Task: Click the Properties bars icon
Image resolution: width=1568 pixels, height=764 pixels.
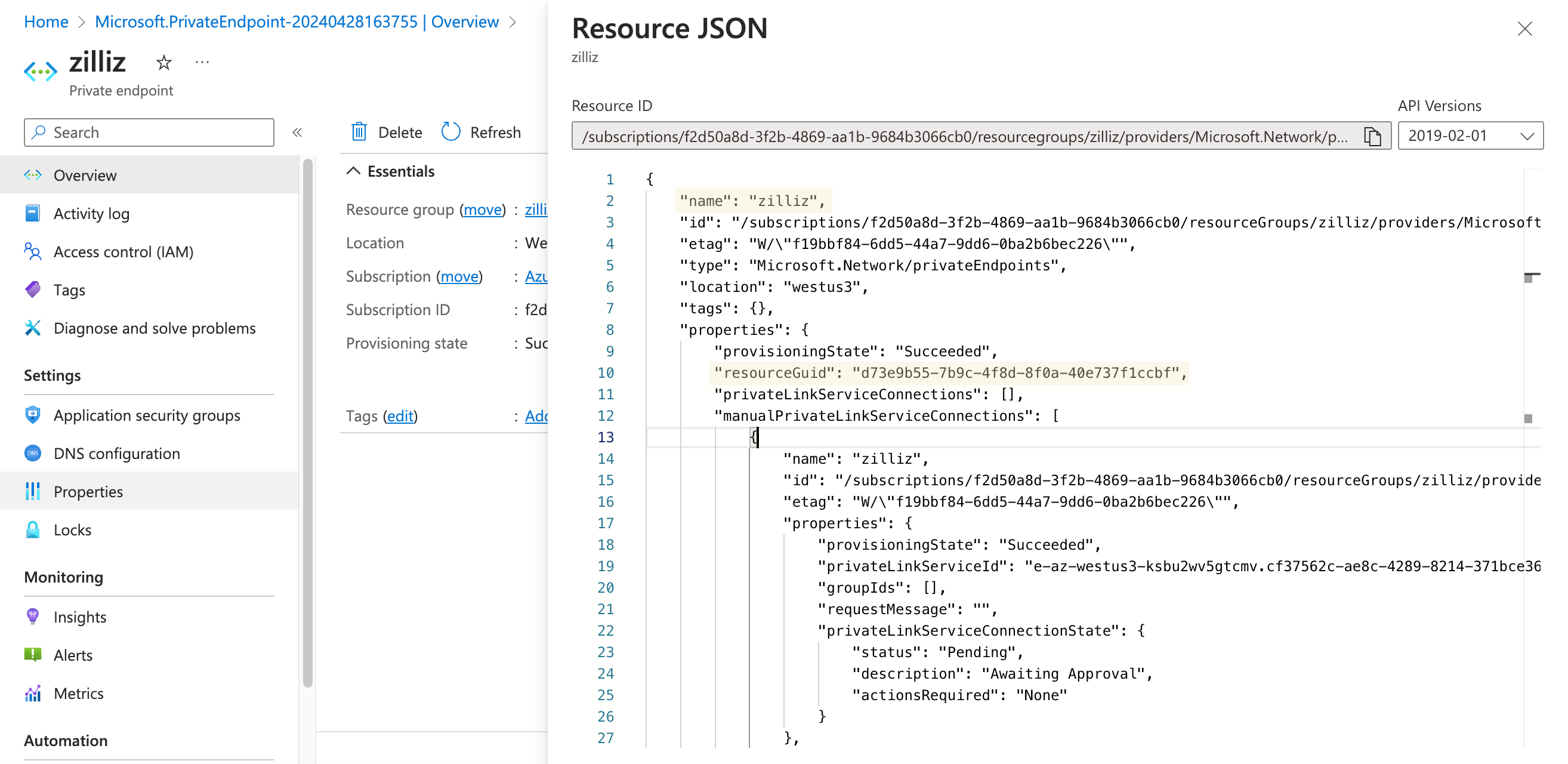Action: (x=33, y=491)
